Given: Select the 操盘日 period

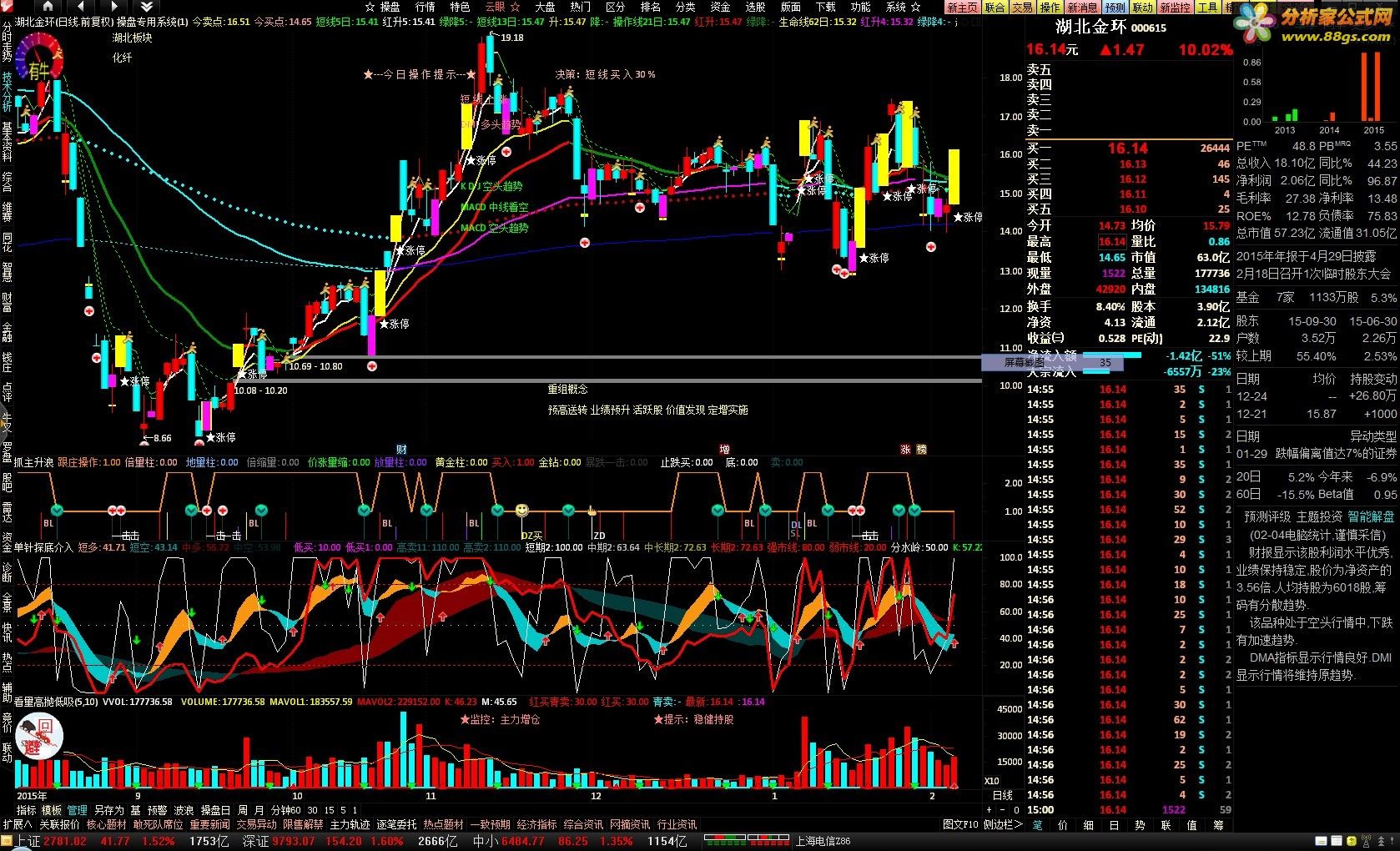Looking at the screenshot, I should pyautogui.click(x=215, y=810).
